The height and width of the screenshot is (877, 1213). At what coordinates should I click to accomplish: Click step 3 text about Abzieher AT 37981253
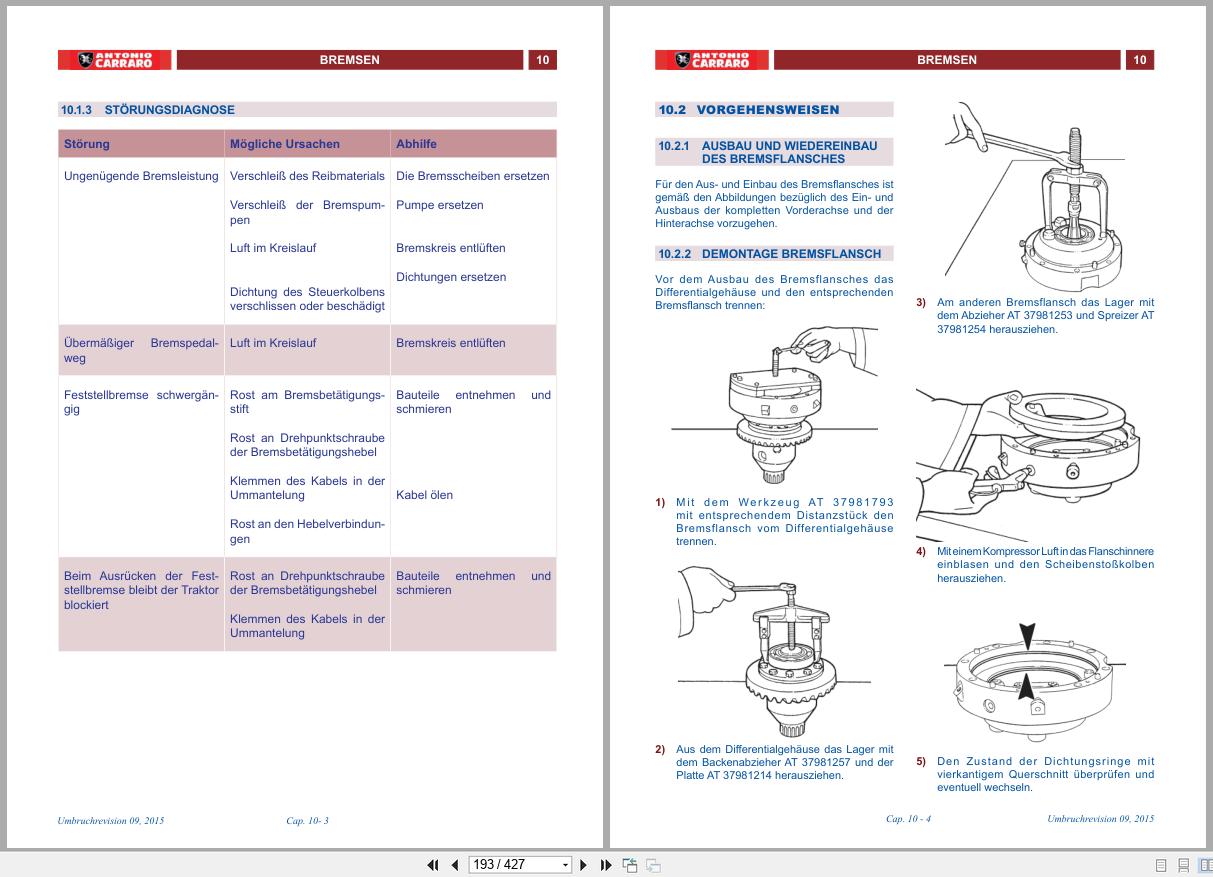pyautogui.click(x=1045, y=315)
